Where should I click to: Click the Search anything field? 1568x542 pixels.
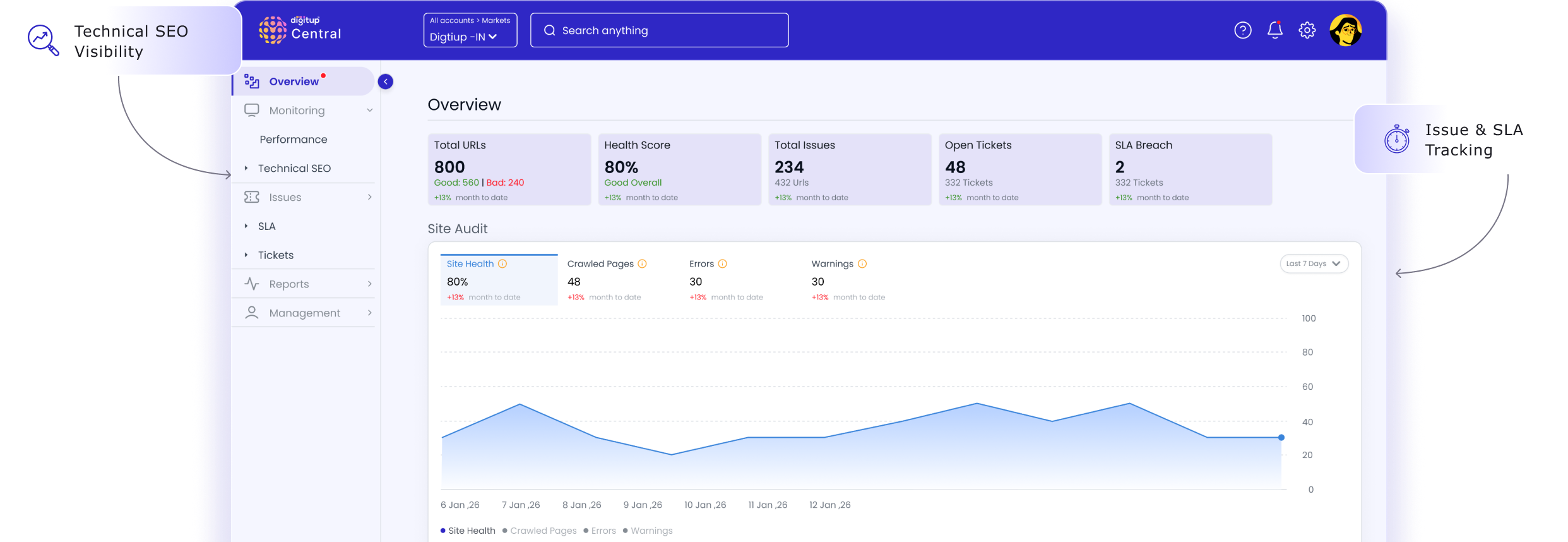pyautogui.click(x=660, y=30)
